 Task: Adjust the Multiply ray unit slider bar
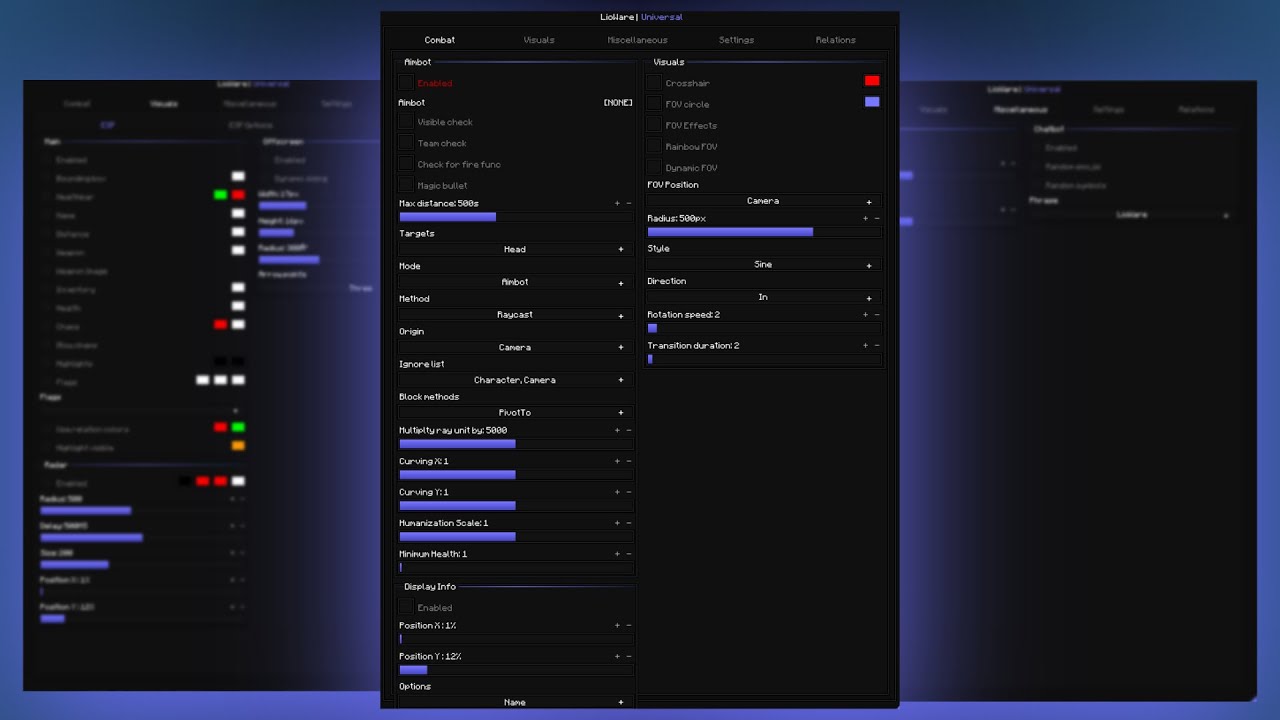coord(516,444)
